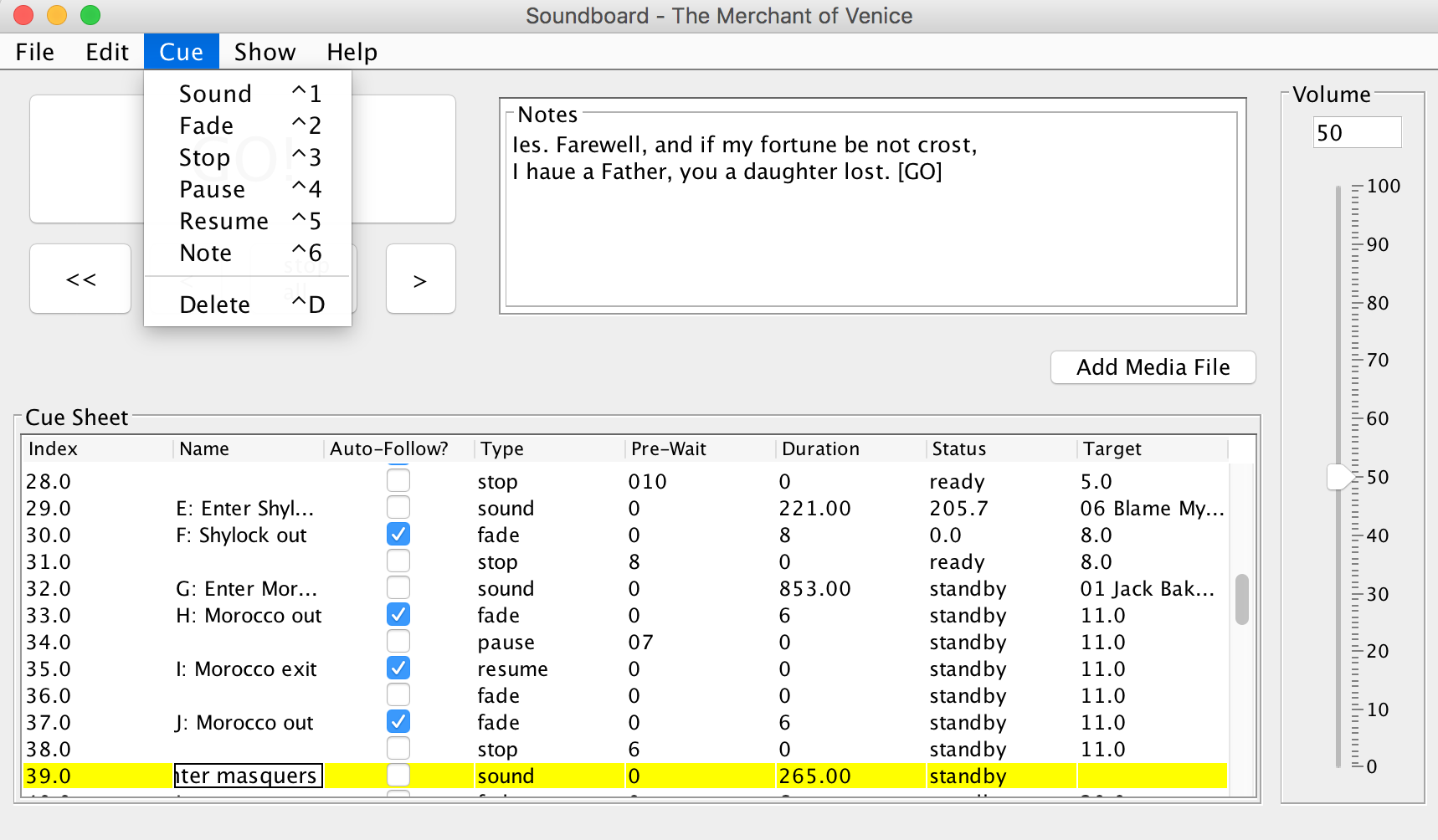The height and width of the screenshot is (840, 1438).
Task: Click the 'resume' type cell in row 35.0
Action: (x=550, y=668)
